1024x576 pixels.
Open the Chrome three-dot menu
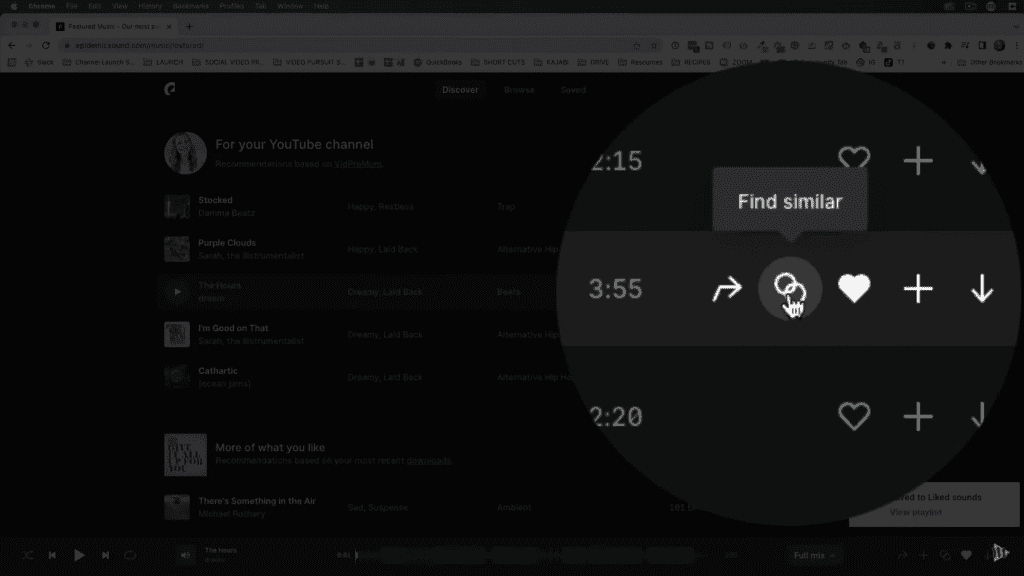point(1016,45)
